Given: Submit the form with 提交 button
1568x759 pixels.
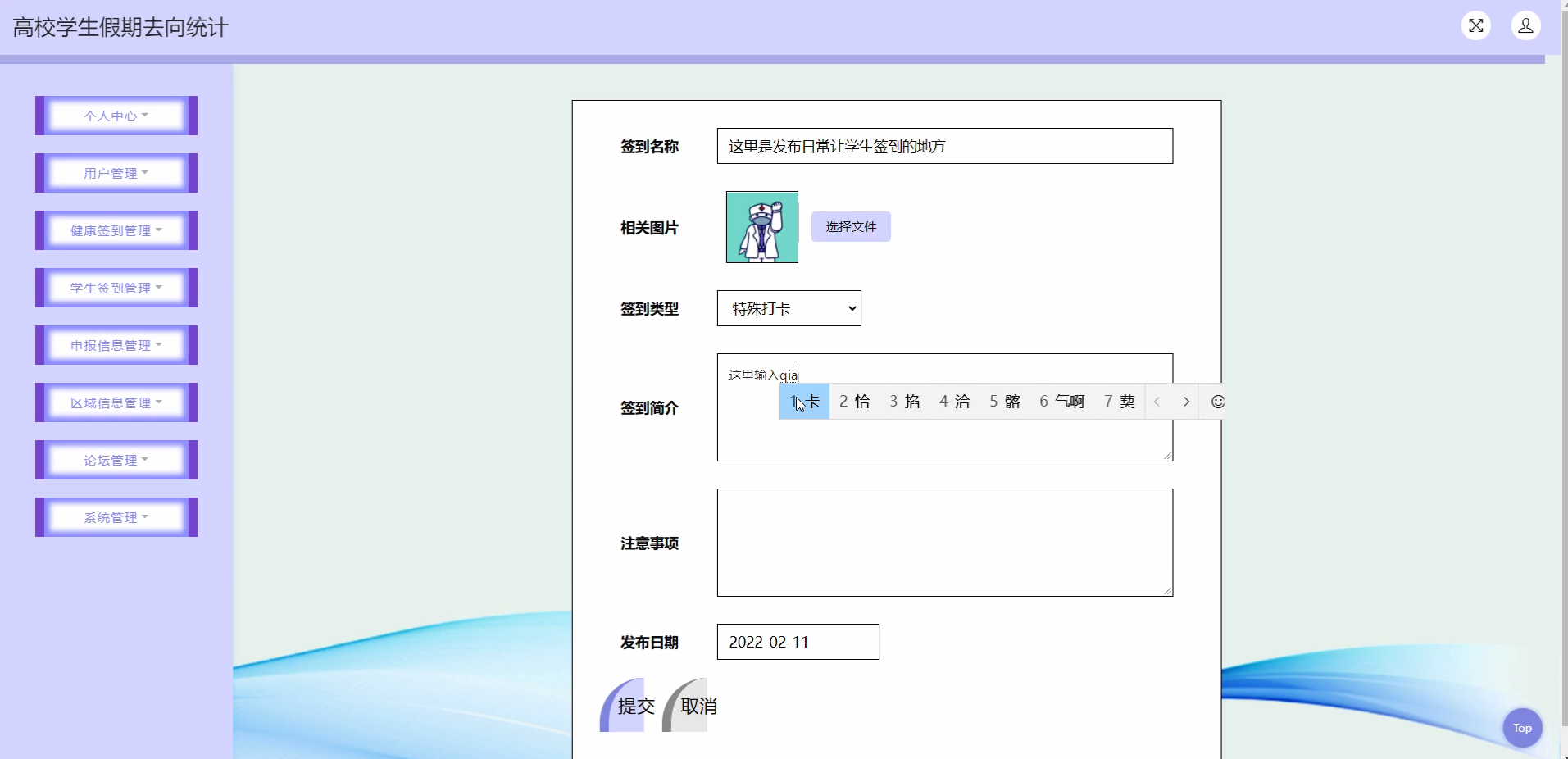Looking at the screenshot, I should point(629,705).
